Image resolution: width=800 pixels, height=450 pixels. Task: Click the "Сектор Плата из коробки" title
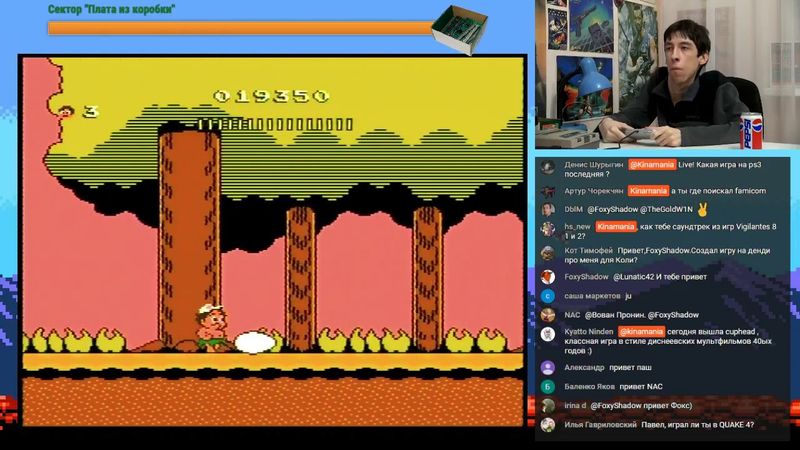112,9
